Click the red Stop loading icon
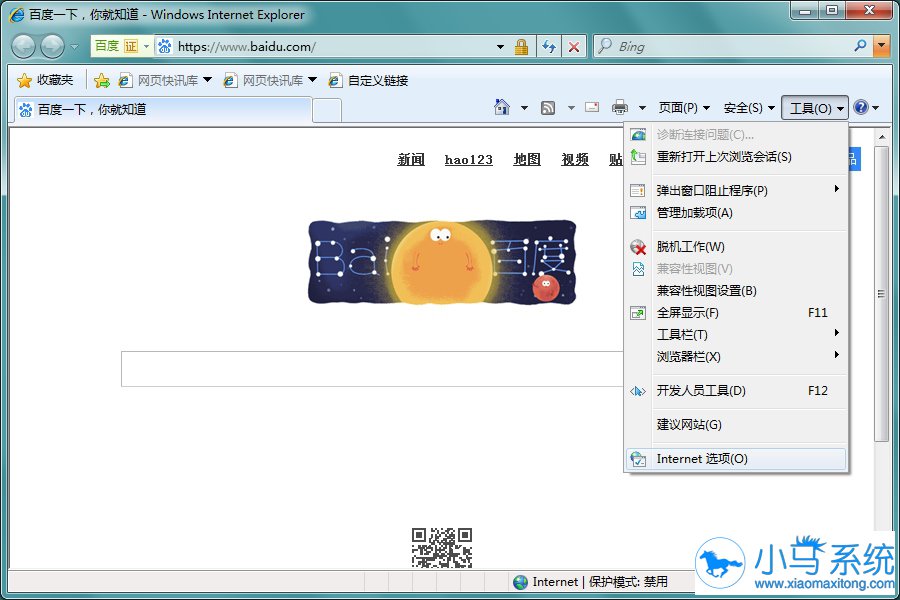This screenshot has height=600, width=900. 573,47
